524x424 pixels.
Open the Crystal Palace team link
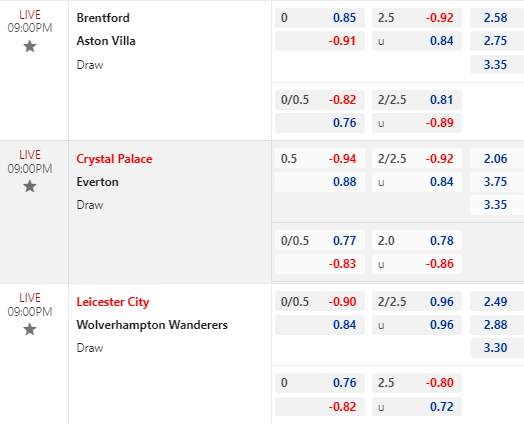coord(114,159)
